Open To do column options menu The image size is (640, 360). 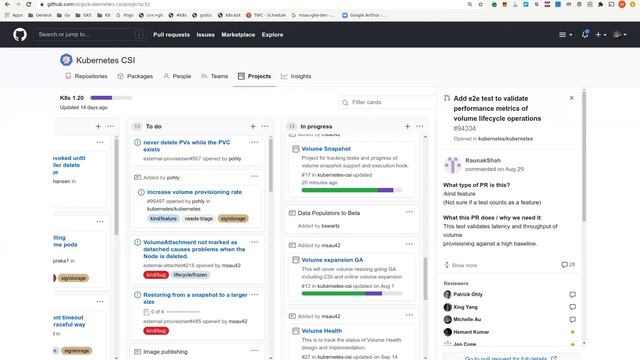pos(265,127)
